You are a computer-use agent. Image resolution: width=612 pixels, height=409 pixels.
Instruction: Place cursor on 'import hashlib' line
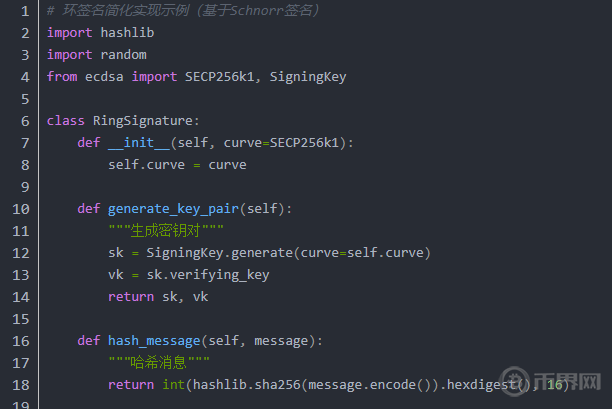100,33
